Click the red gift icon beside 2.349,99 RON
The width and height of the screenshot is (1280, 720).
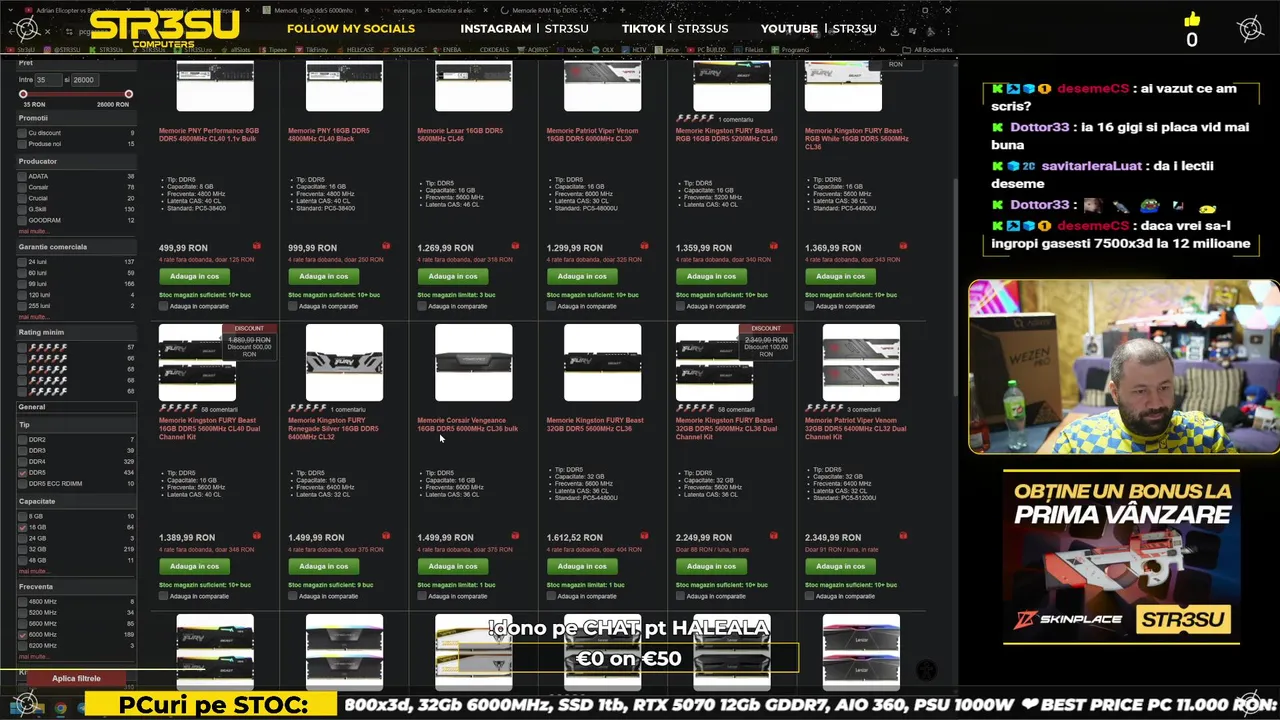pos(903,536)
